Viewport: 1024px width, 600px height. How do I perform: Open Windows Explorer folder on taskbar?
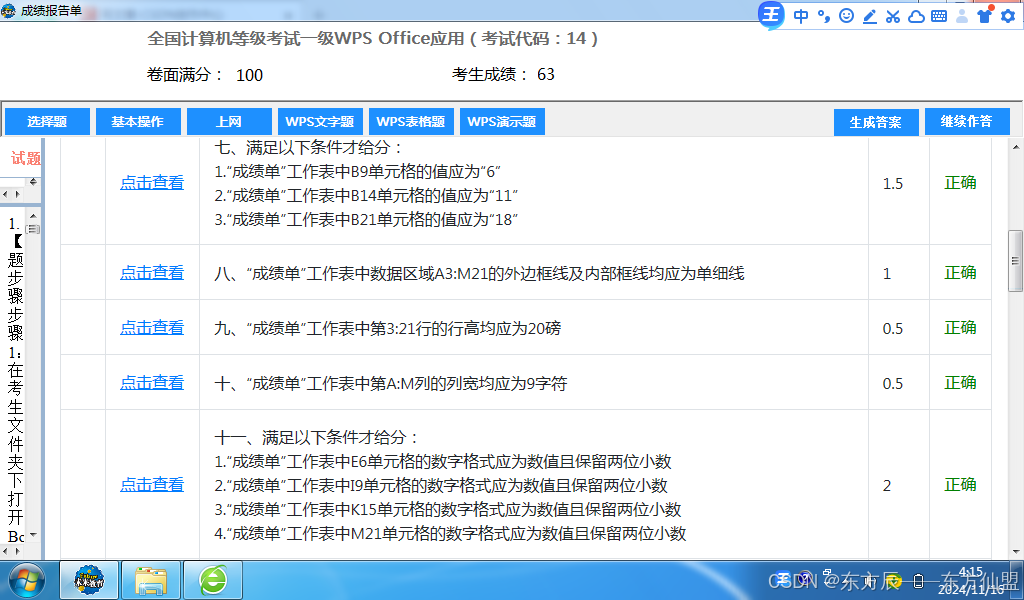tap(151, 580)
